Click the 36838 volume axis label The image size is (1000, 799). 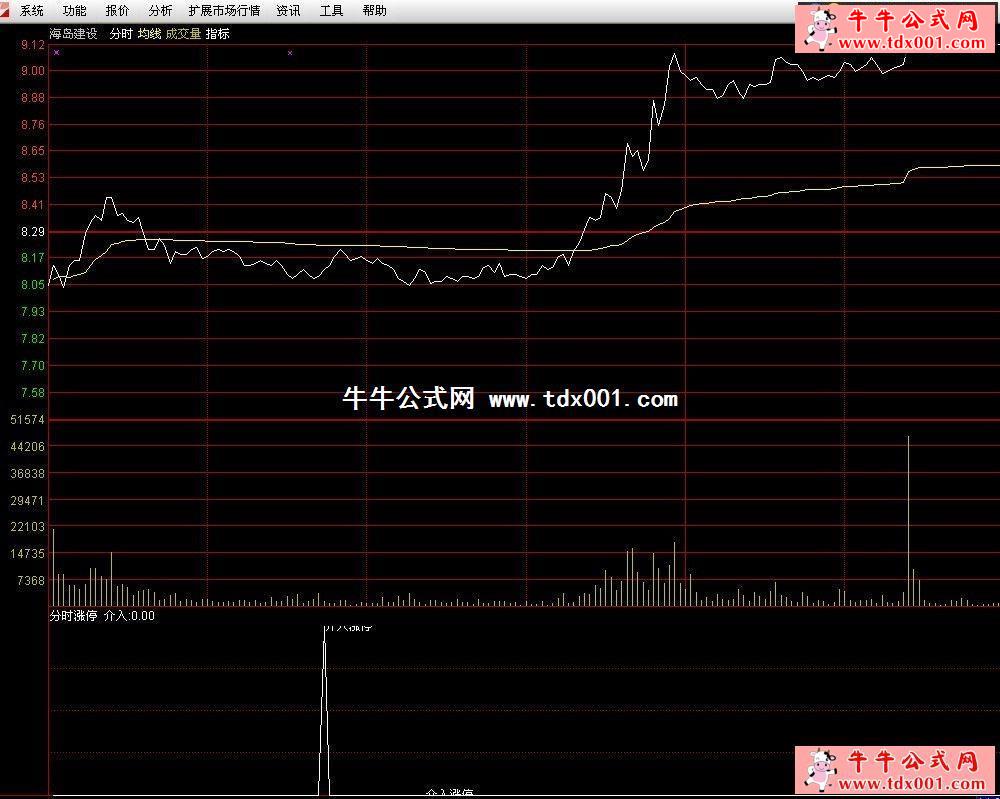(27, 474)
